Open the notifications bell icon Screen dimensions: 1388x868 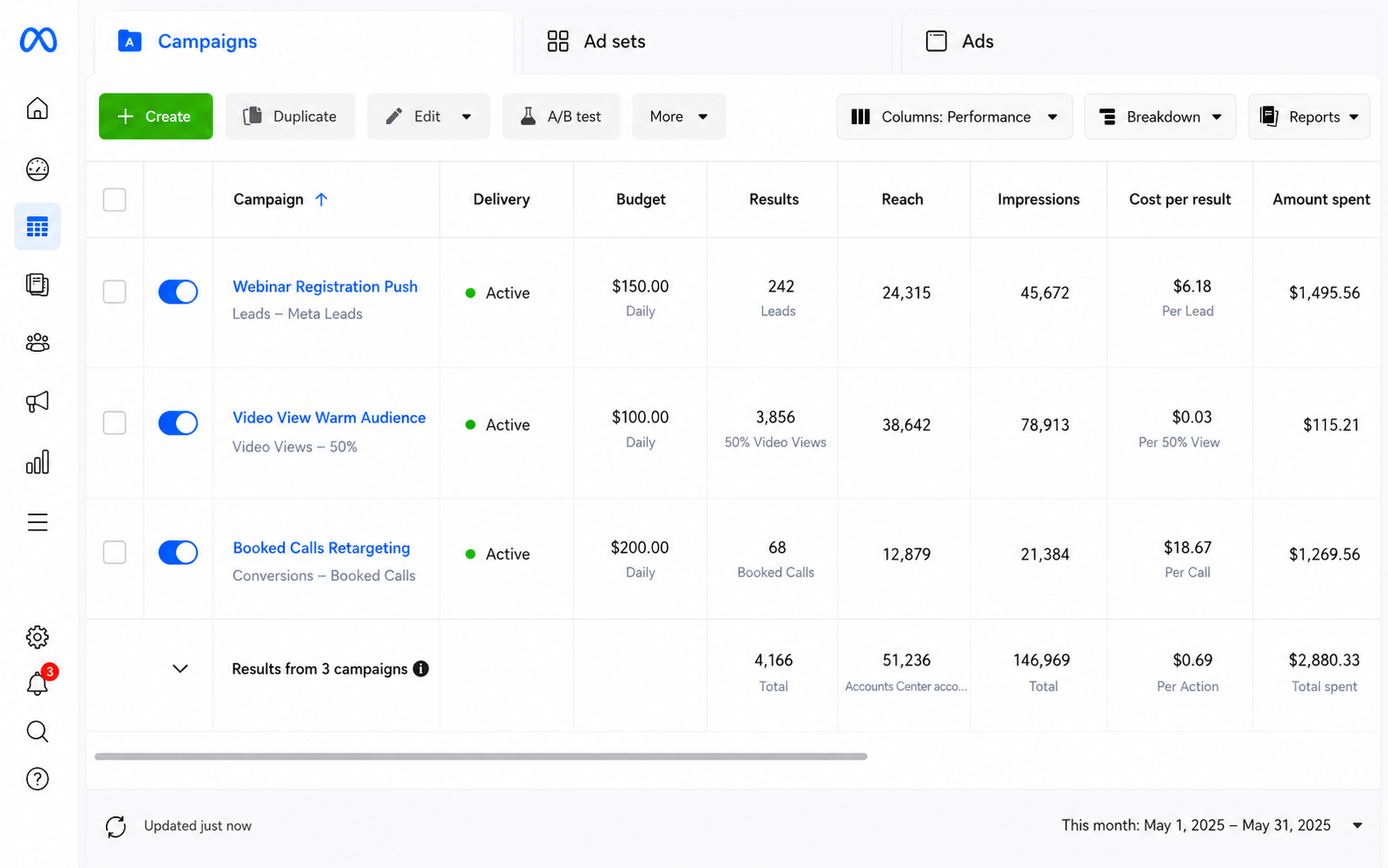coord(37,683)
